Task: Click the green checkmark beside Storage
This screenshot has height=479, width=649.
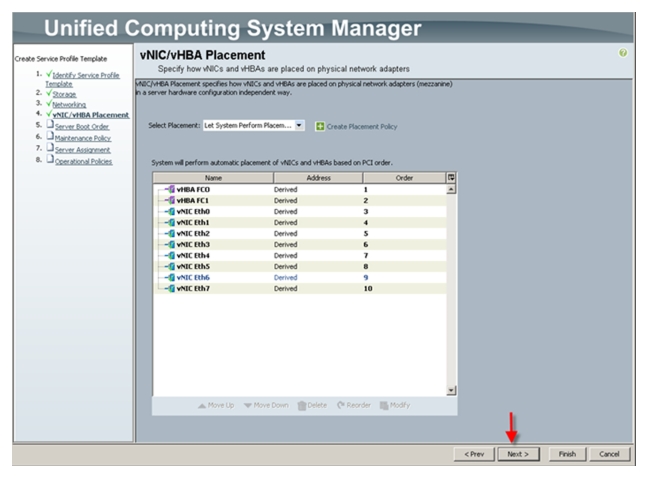Action: (x=49, y=92)
